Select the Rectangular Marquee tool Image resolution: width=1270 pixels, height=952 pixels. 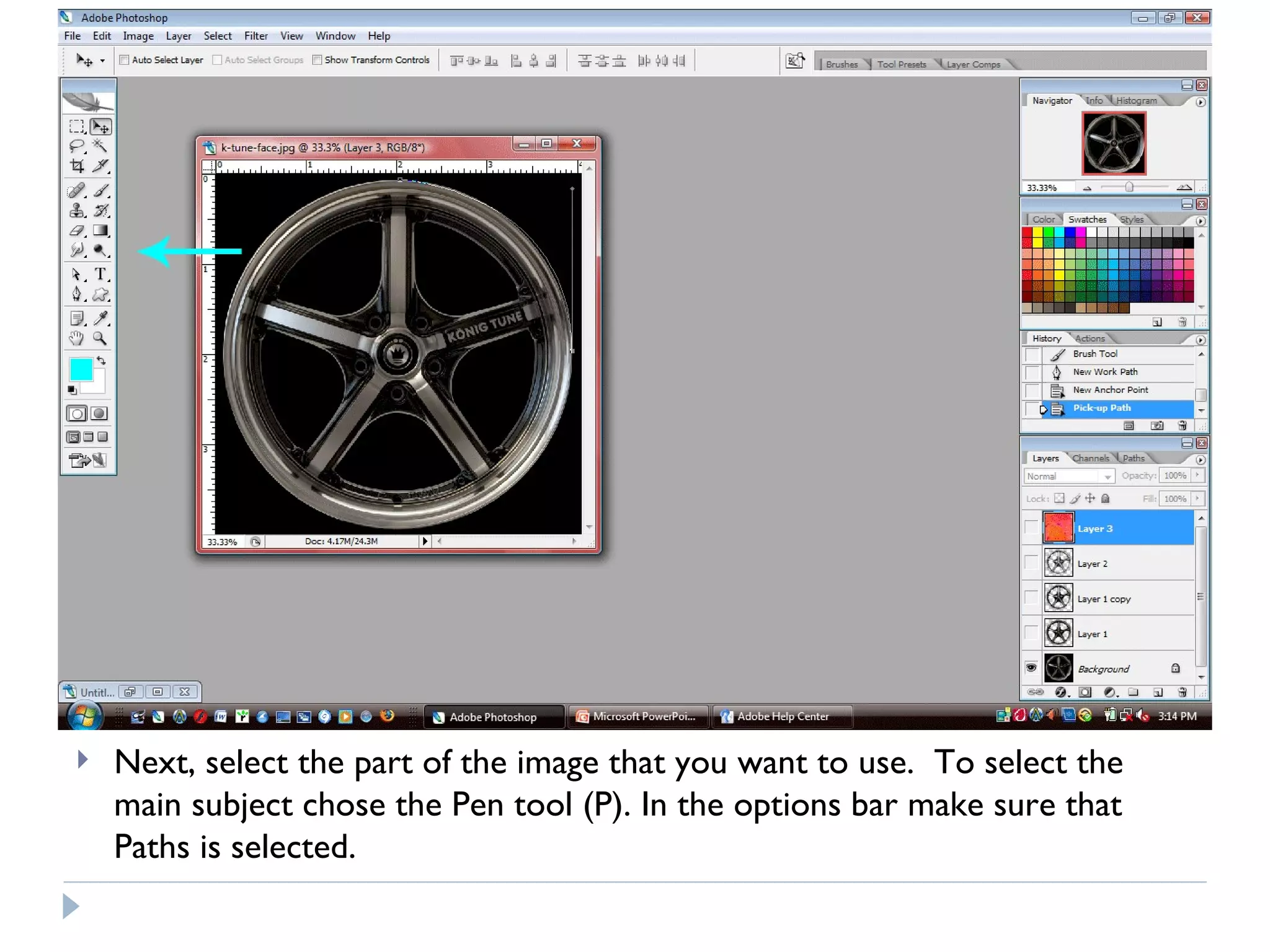click(77, 126)
